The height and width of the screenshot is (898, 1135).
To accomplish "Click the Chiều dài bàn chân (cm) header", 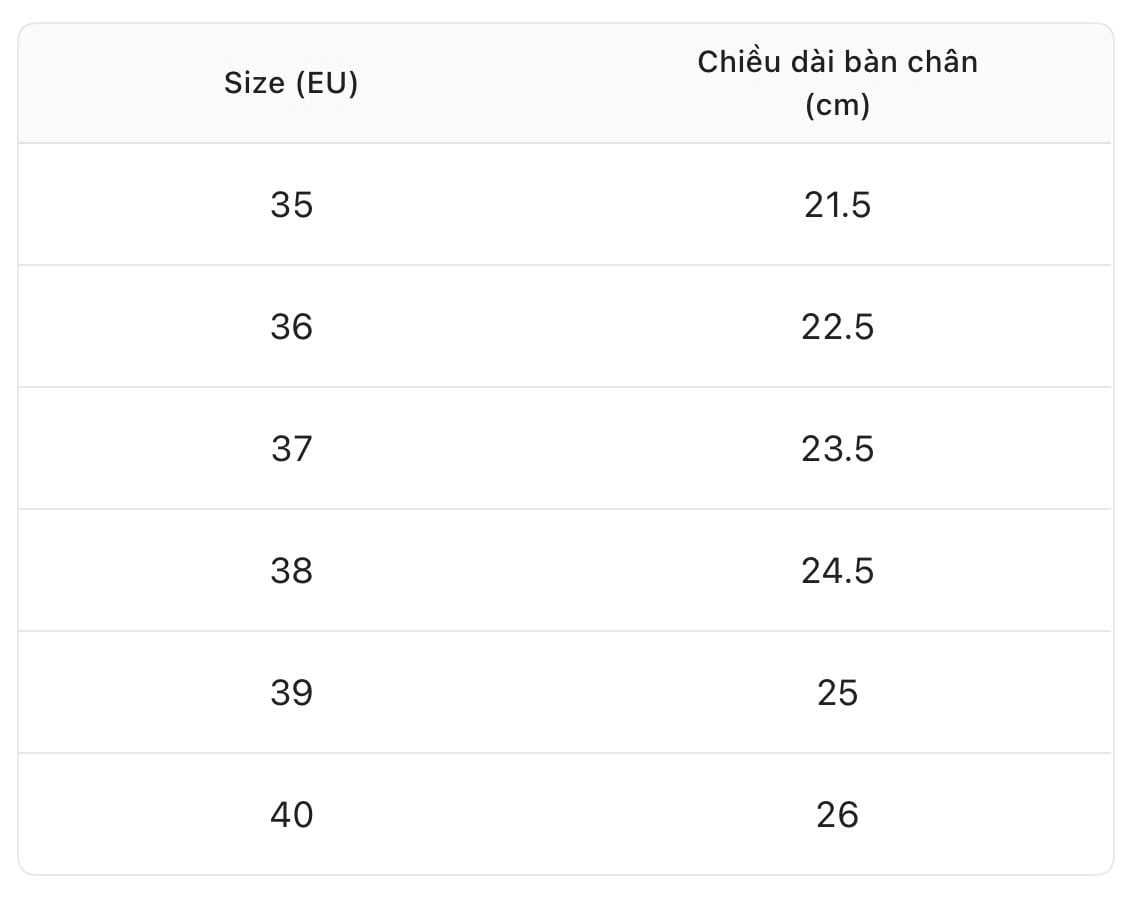I will tap(837, 83).
